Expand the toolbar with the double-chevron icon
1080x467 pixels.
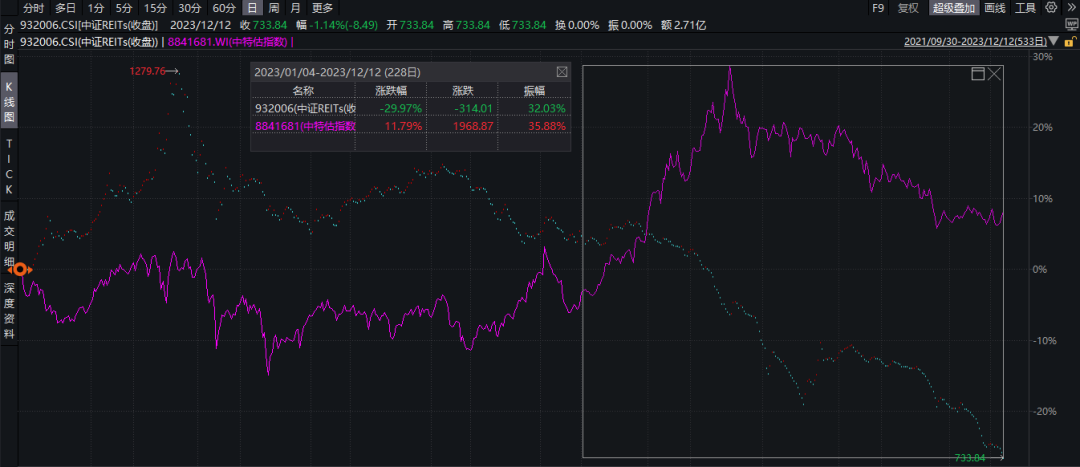click(1070, 8)
